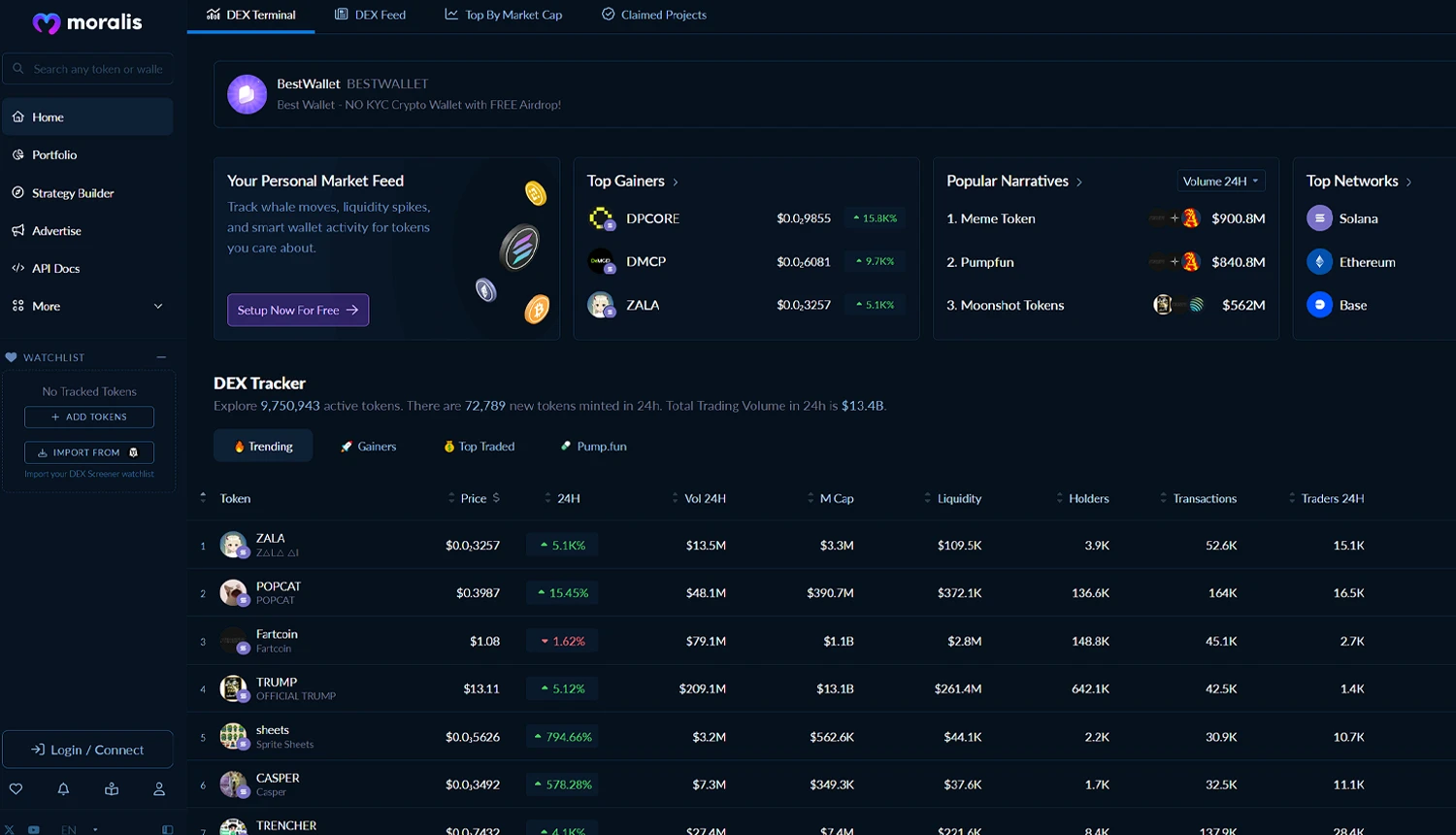Click Setup Now For Free button
This screenshot has height=835, width=1456.
click(x=298, y=310)
